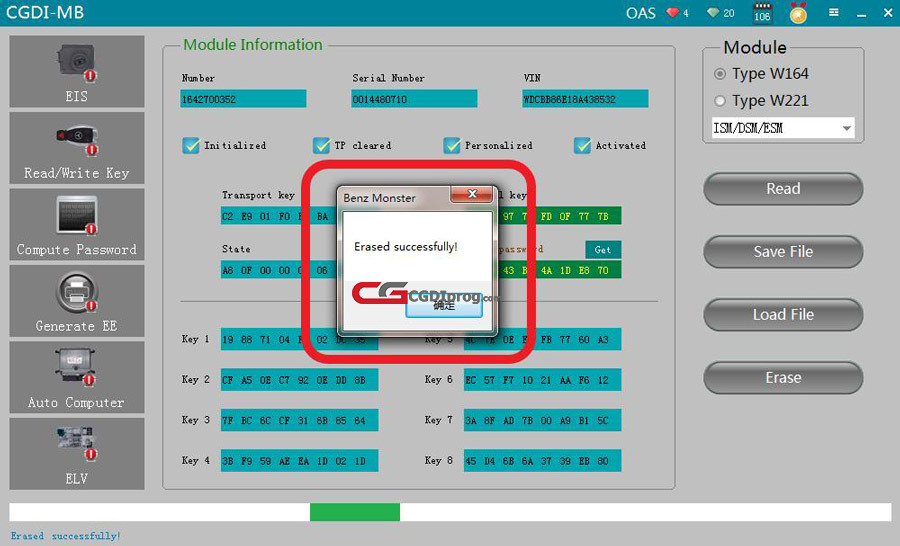Image resolution: width=900 pixels, height=546 pixels.
Task: Click the OAS label in title bar
Action: (x=641, y=13)
